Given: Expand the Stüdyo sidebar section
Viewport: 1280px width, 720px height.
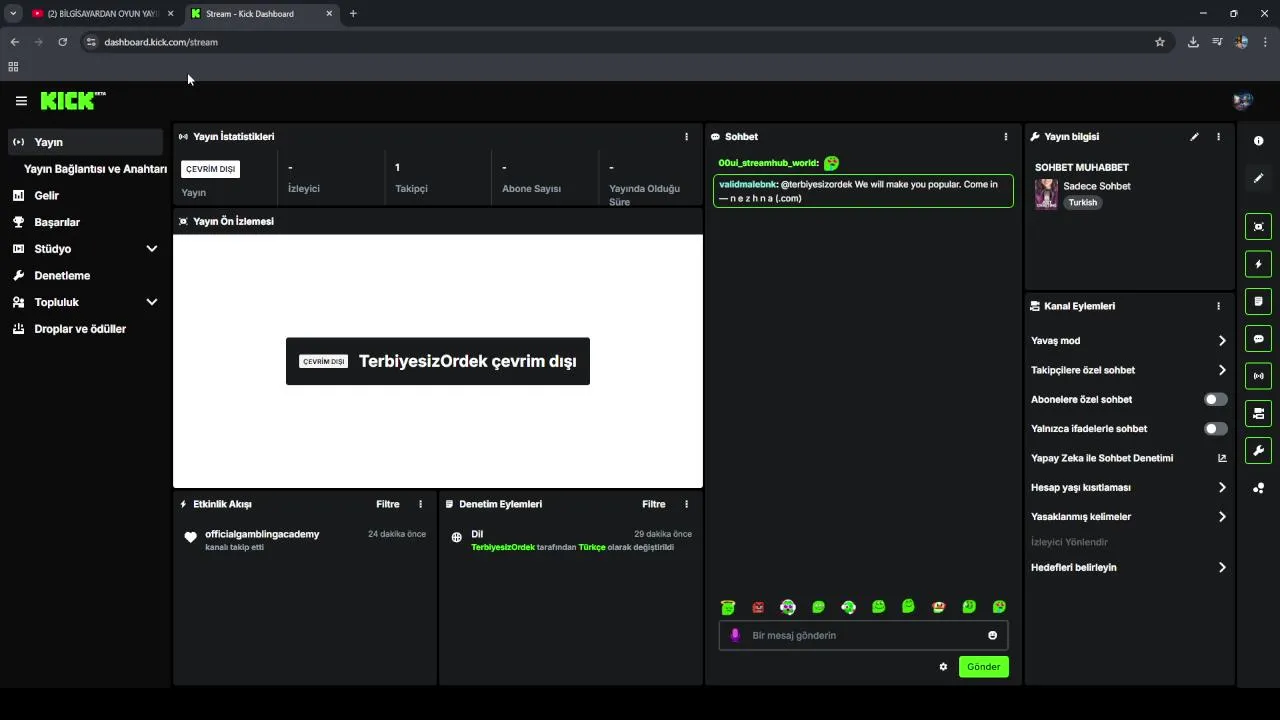Looking at the screenshot, I should pos(152,249).
